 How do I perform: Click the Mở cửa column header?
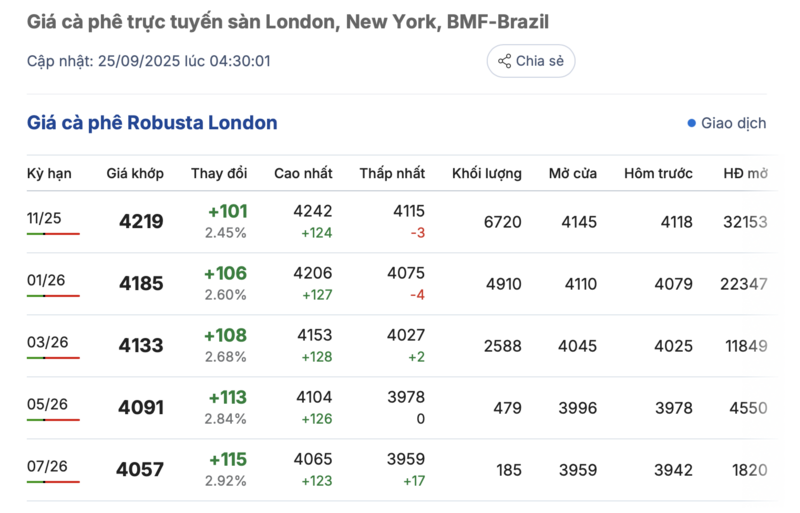[572, 173]
